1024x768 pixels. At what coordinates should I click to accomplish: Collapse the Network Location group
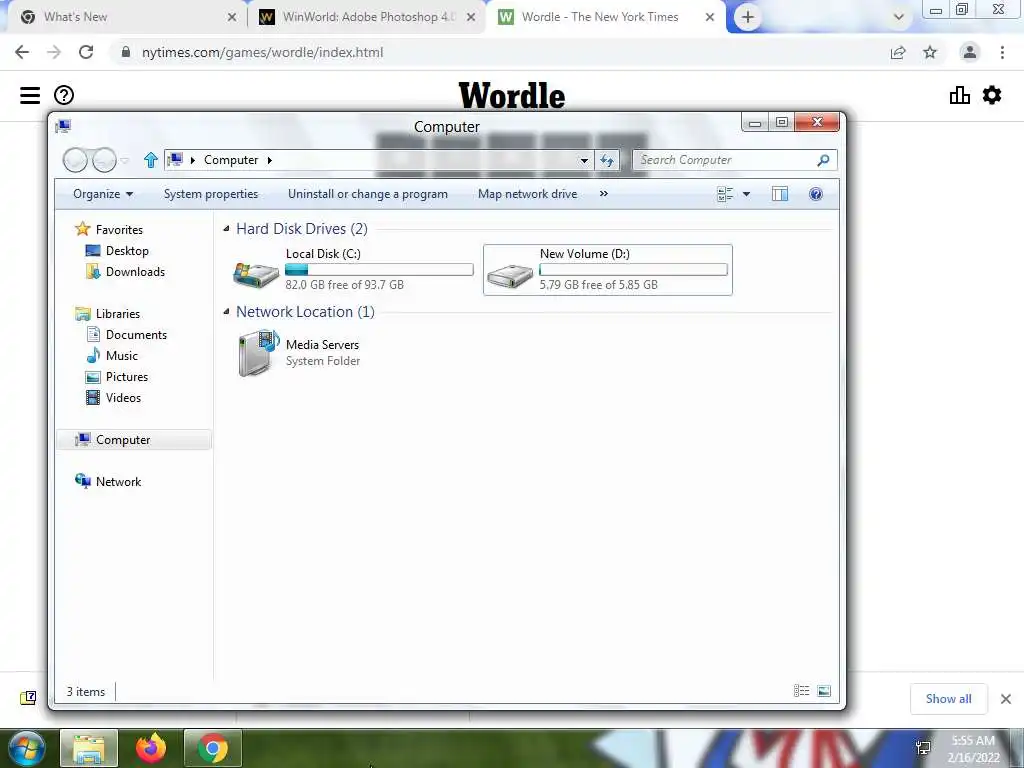tap(226, 312)
